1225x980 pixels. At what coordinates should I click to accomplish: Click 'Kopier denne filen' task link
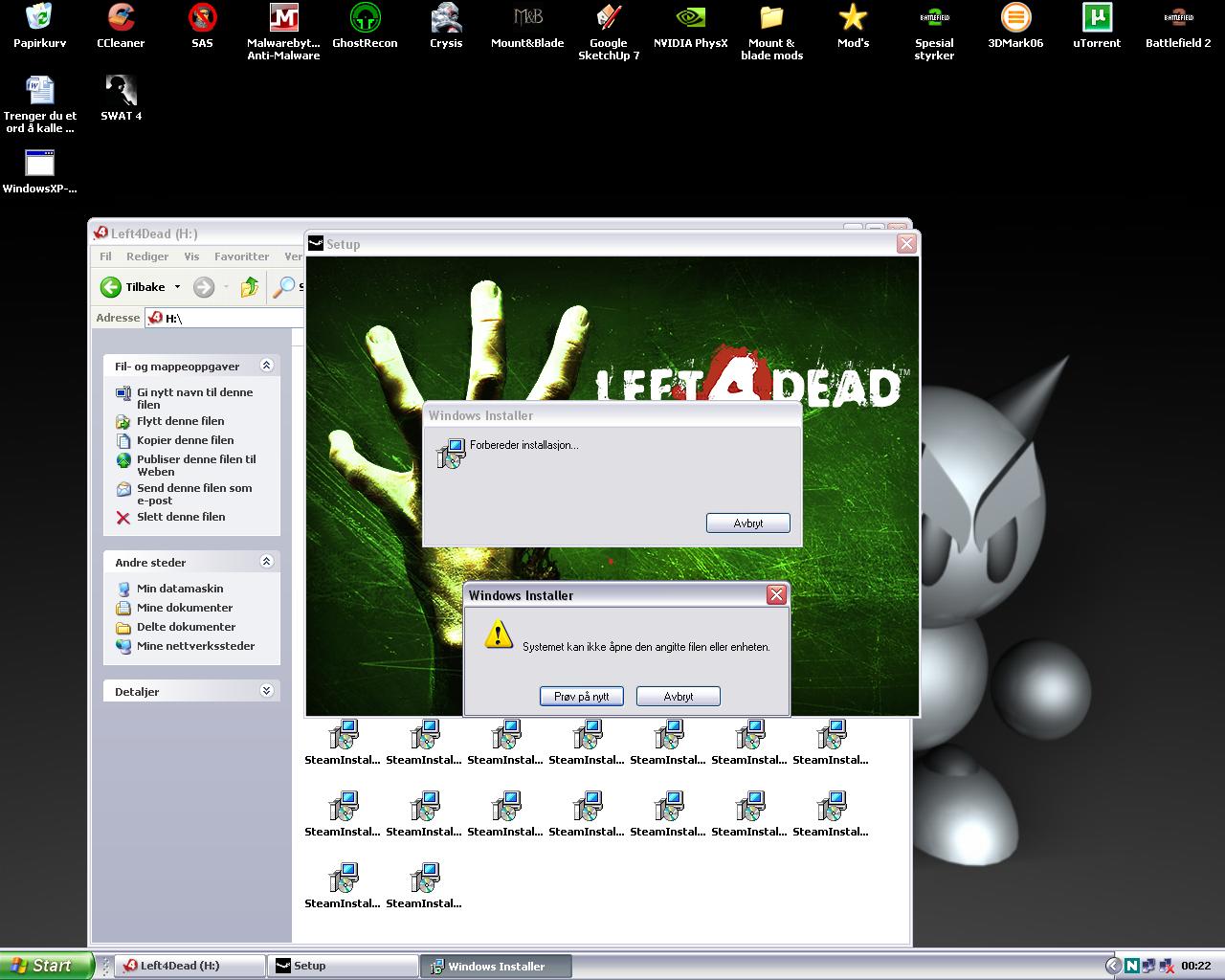click(x=186, y=440)
